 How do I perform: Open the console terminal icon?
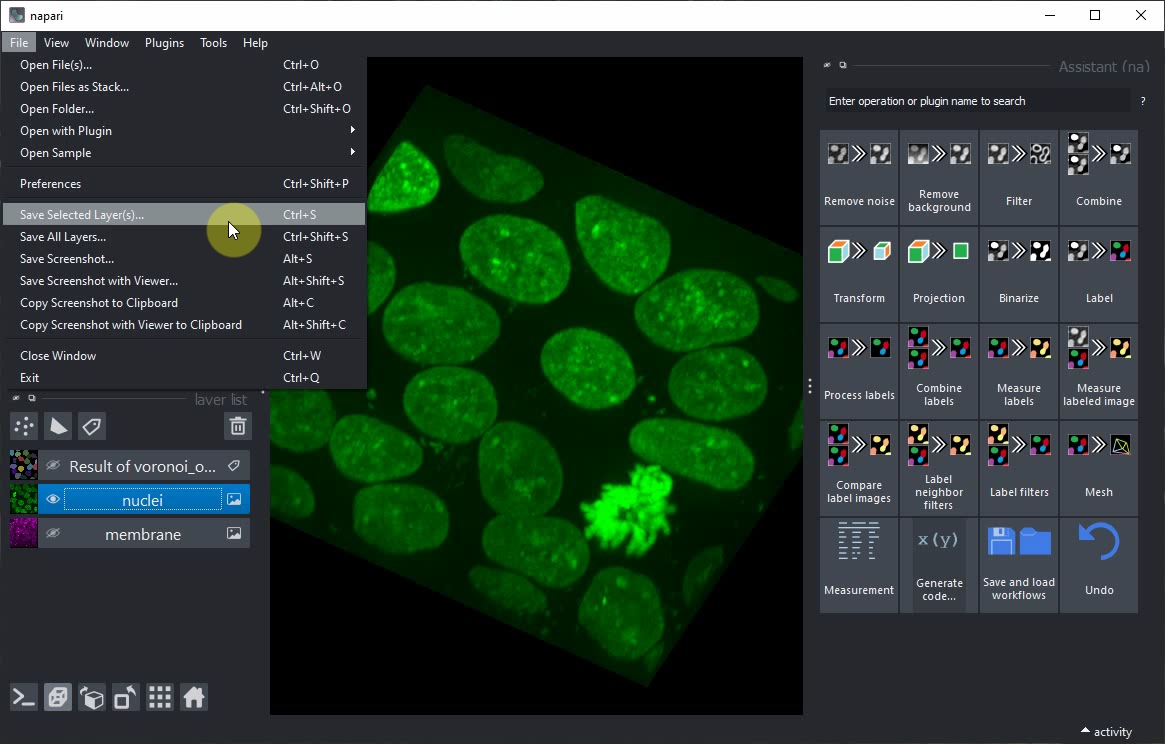pyautogui.click(x=24, y=698)
